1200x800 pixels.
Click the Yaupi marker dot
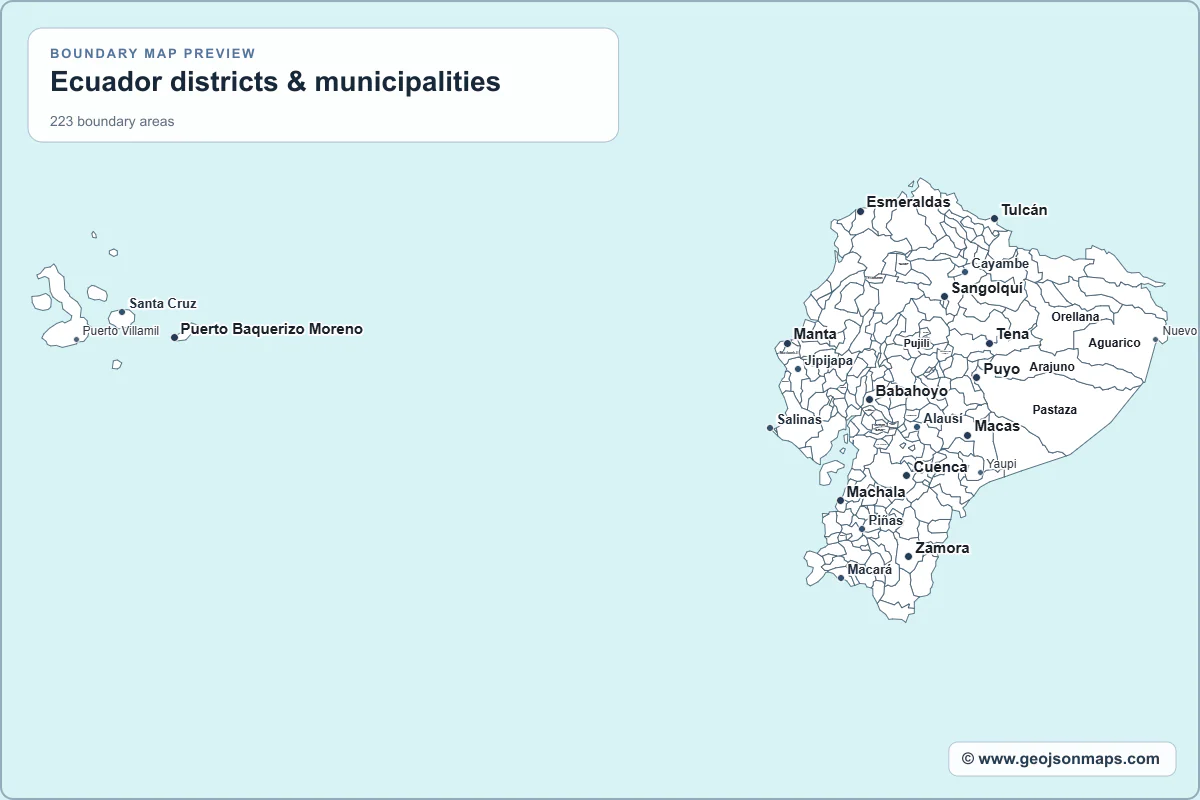pos(980,472)
